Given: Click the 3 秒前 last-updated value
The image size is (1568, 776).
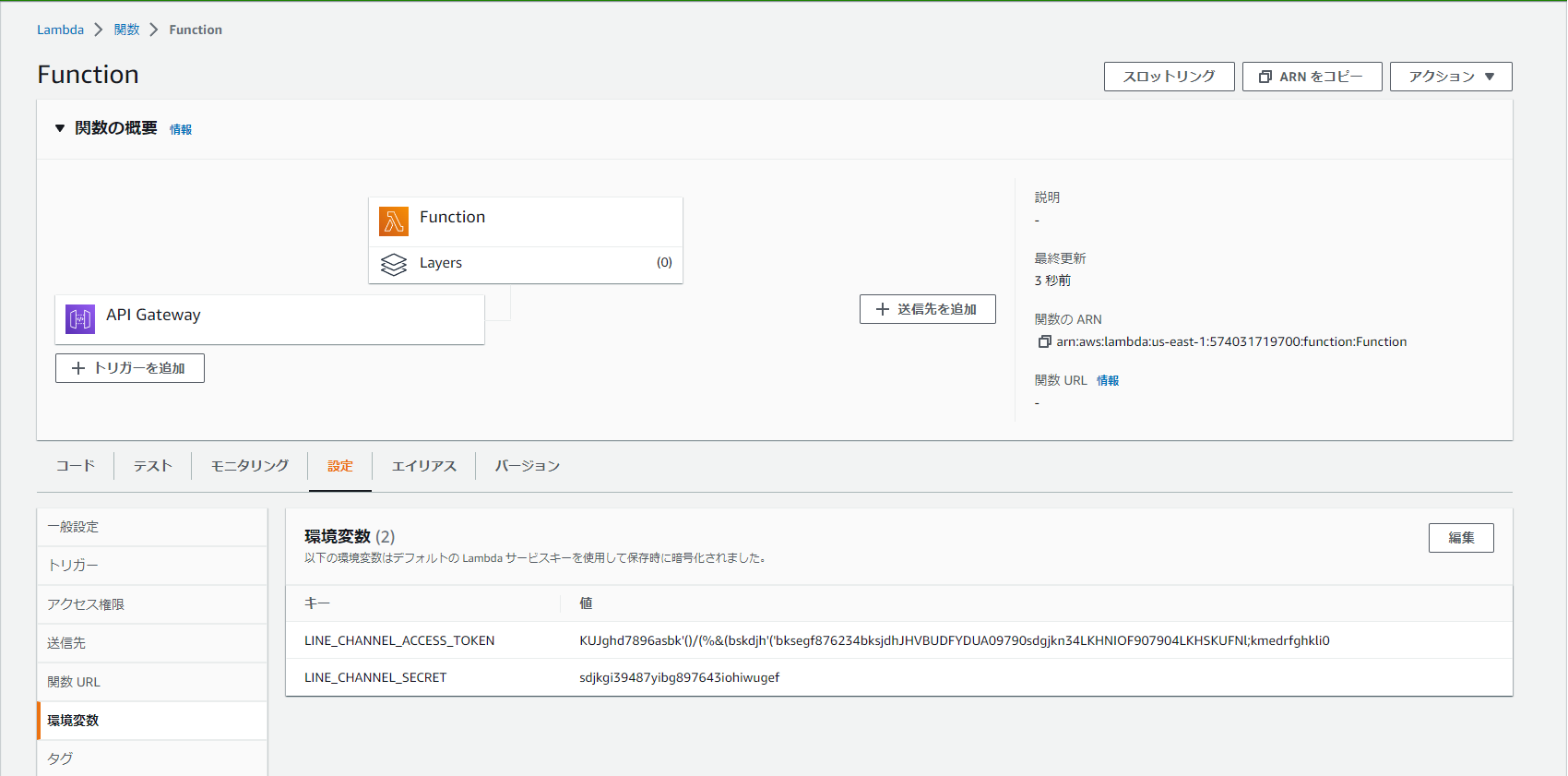Looking at the screenshot, I should coord(1052,281).
